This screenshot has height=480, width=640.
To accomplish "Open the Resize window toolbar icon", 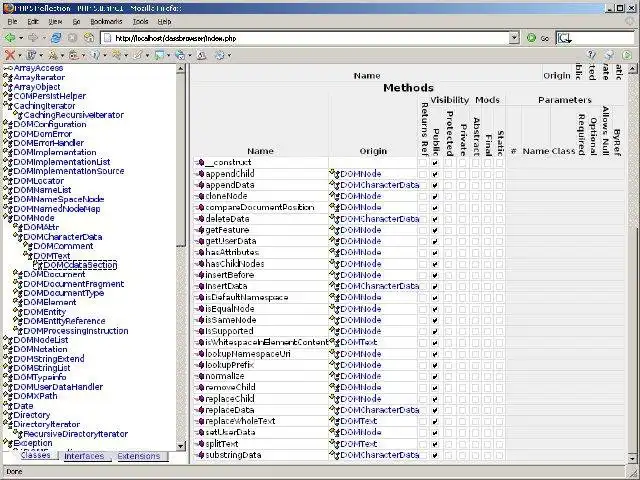I will (159, 55).
